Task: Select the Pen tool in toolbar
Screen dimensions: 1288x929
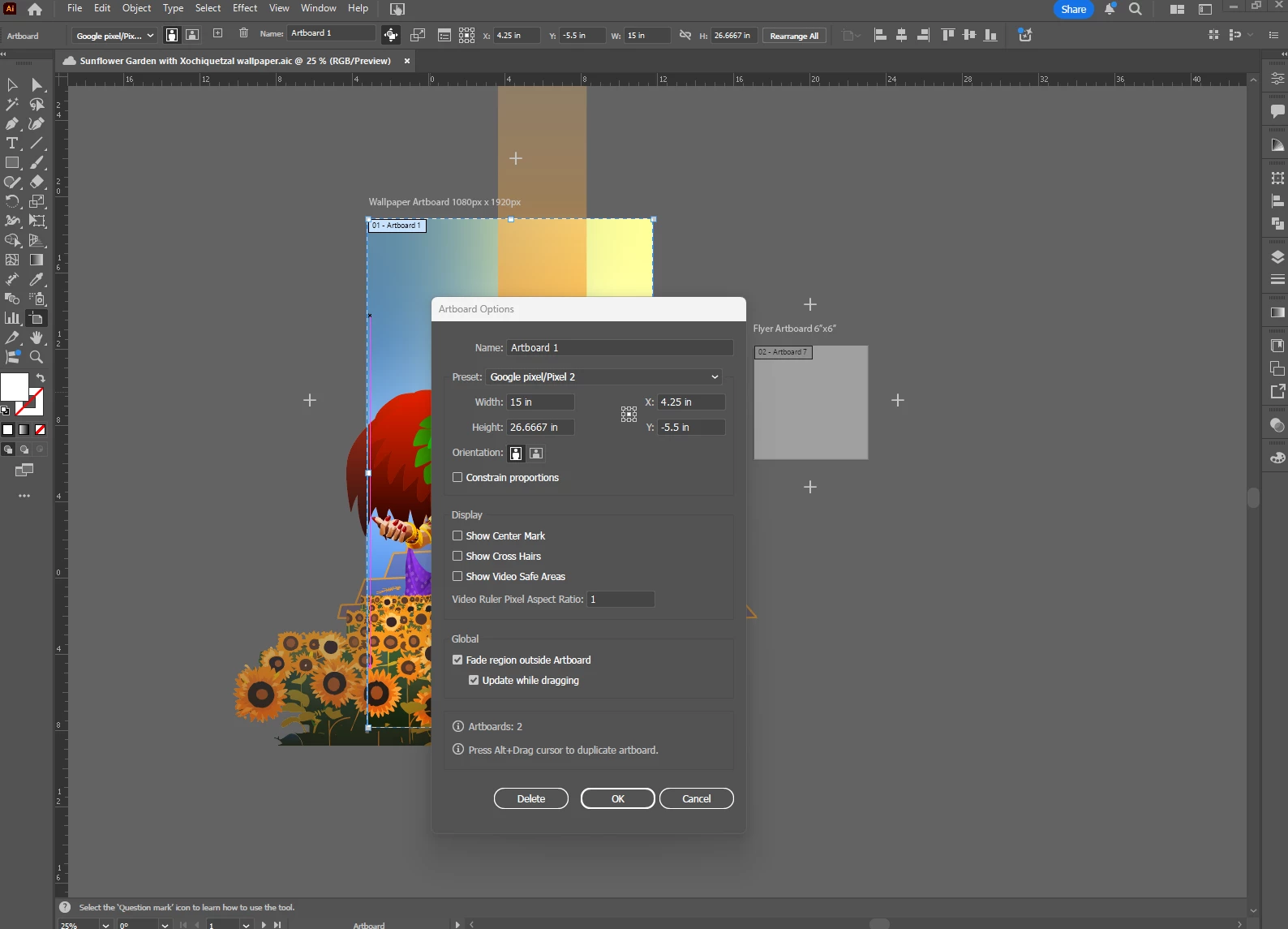Action: pyautogui.click(x=12, y=124)
